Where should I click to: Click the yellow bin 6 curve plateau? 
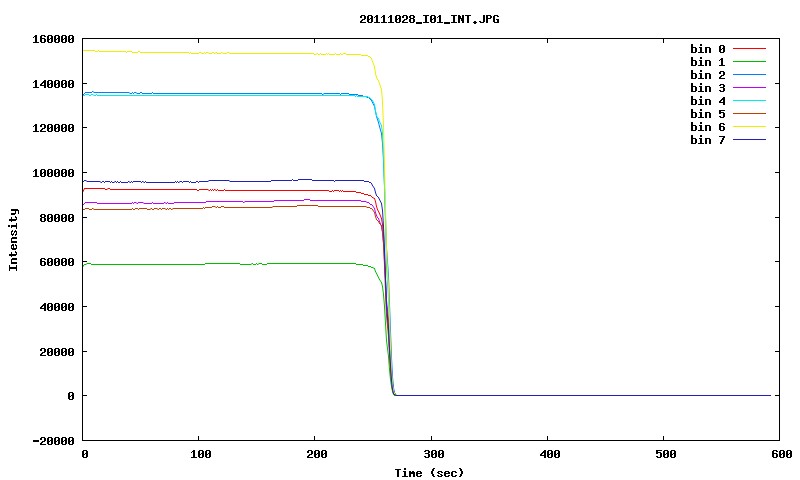[224, 53]
